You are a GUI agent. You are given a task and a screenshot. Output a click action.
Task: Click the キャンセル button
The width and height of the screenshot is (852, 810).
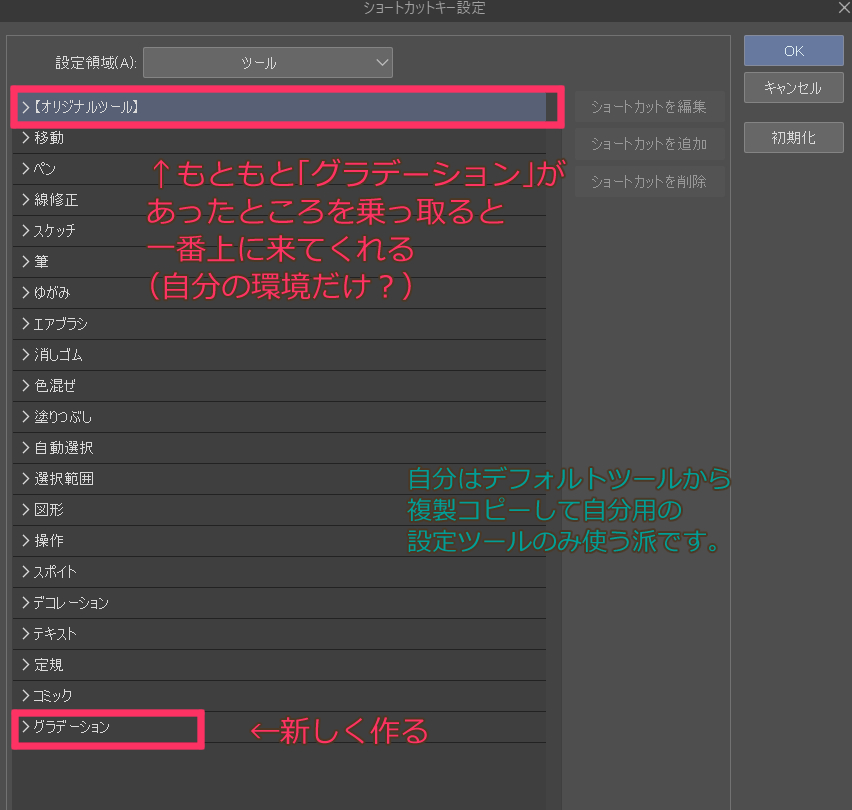coord(793,87)
